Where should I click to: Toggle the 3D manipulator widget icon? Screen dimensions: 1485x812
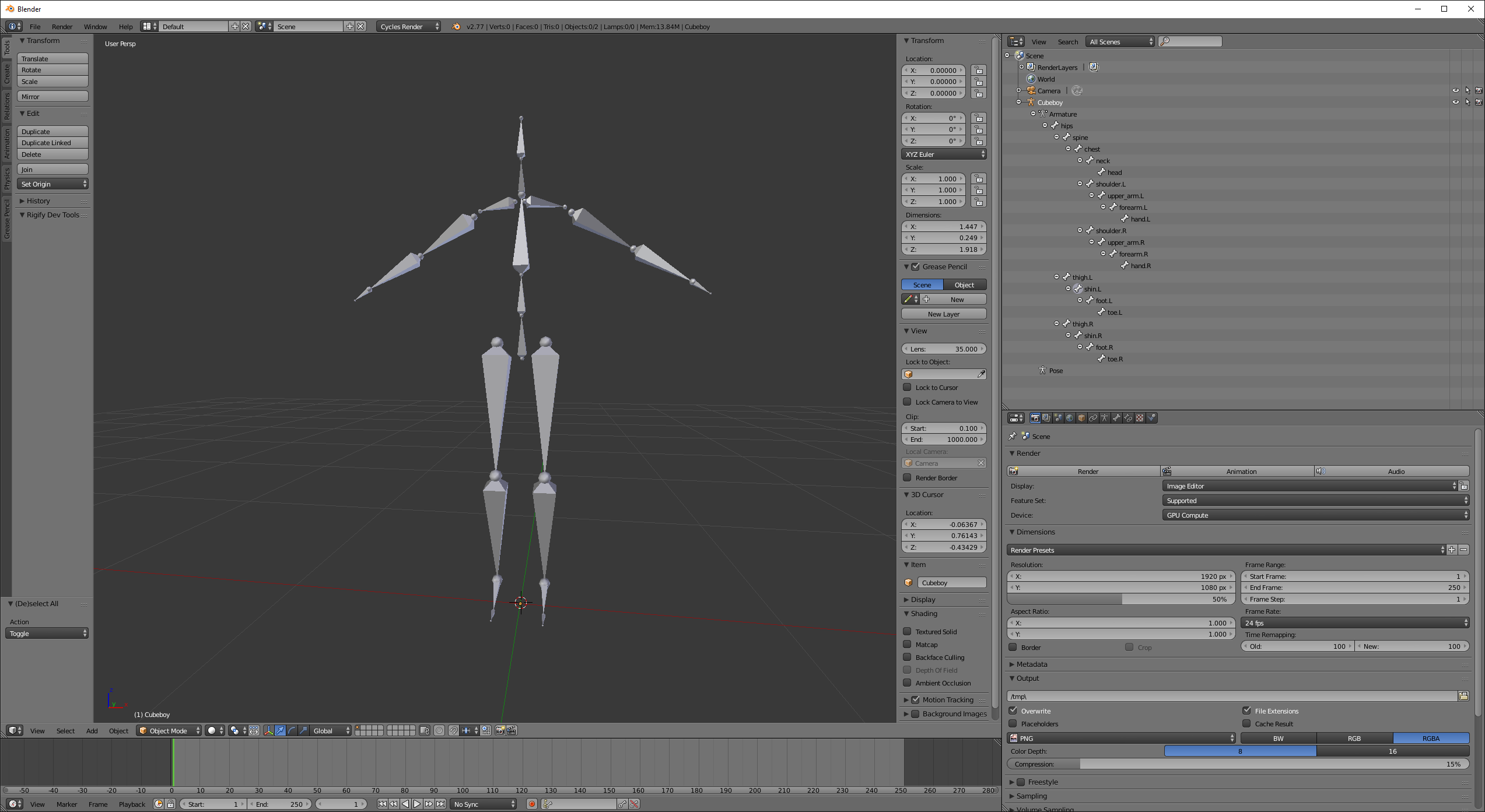click(x=268, y=730)
